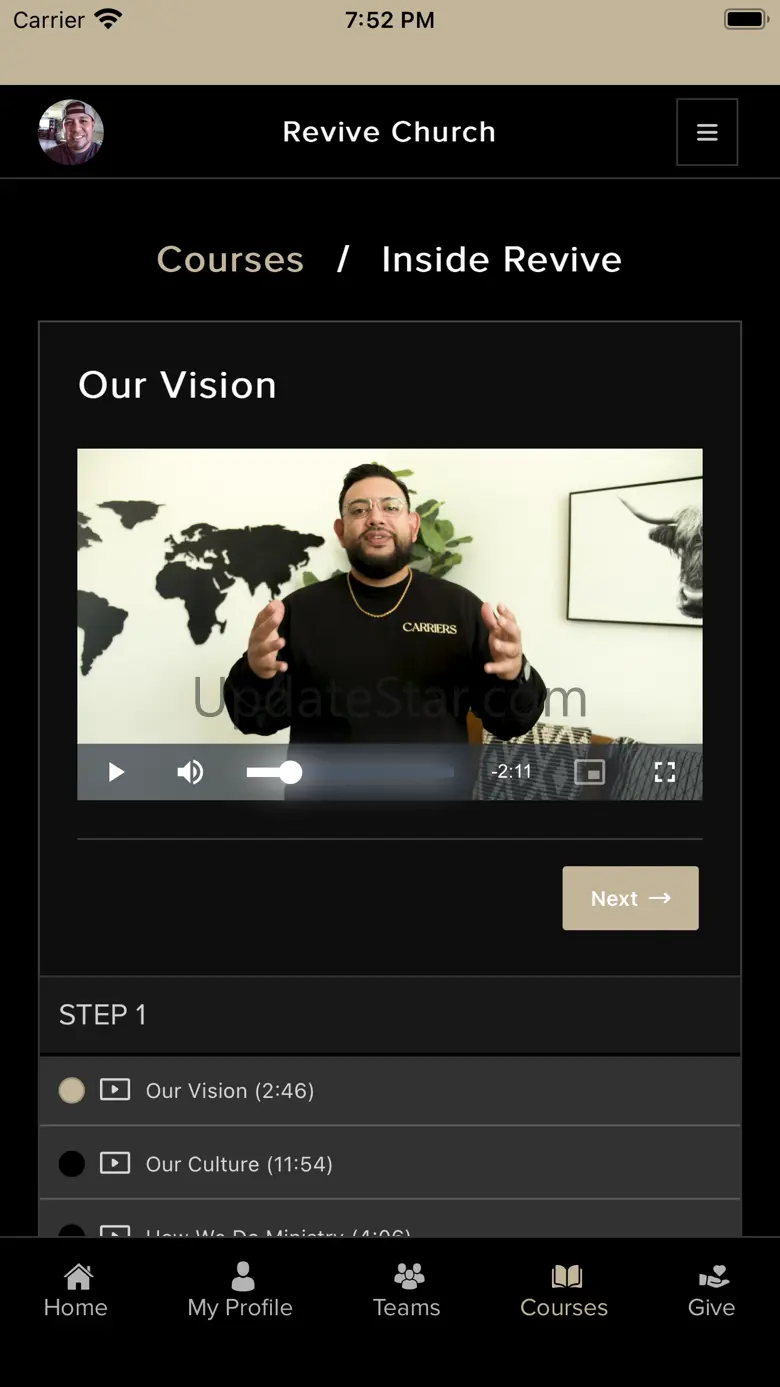This screenshot has height=1387, width=780.
Task: Collapse the STEP 1 section header
Action: (x=390, y=1015)
